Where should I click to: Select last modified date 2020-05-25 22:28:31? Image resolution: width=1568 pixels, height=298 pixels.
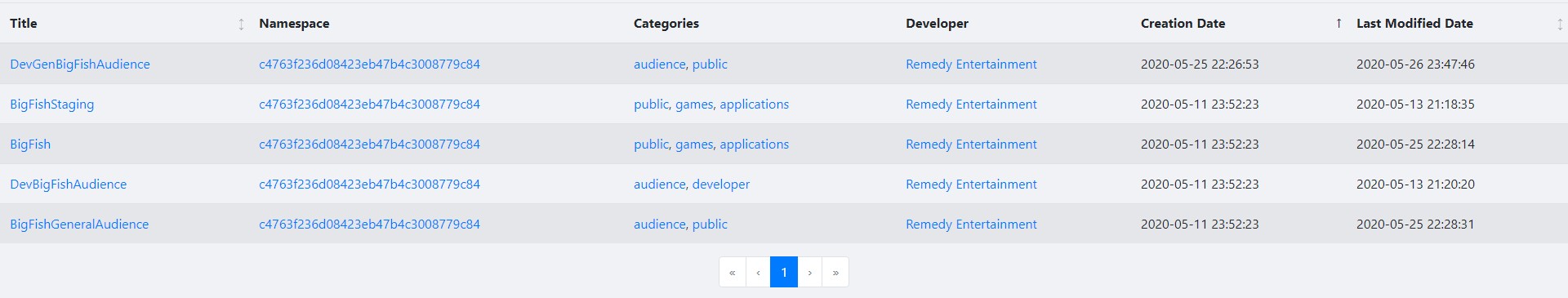[x=1415, y=224]
